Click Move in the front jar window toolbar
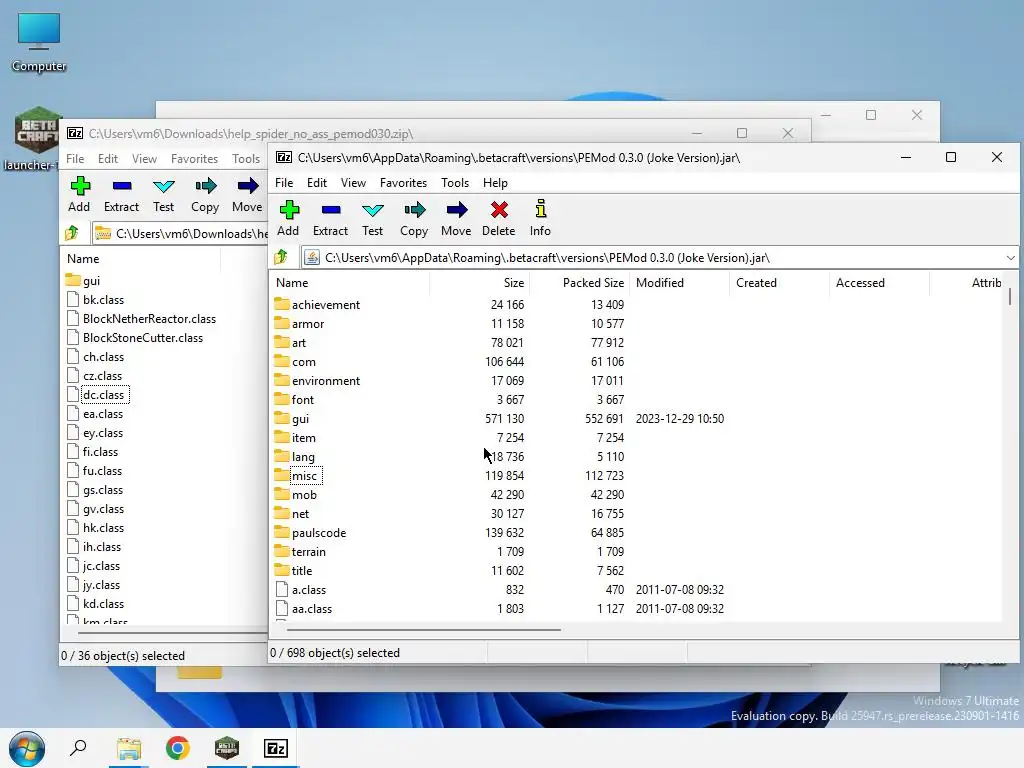 [456, 218]
